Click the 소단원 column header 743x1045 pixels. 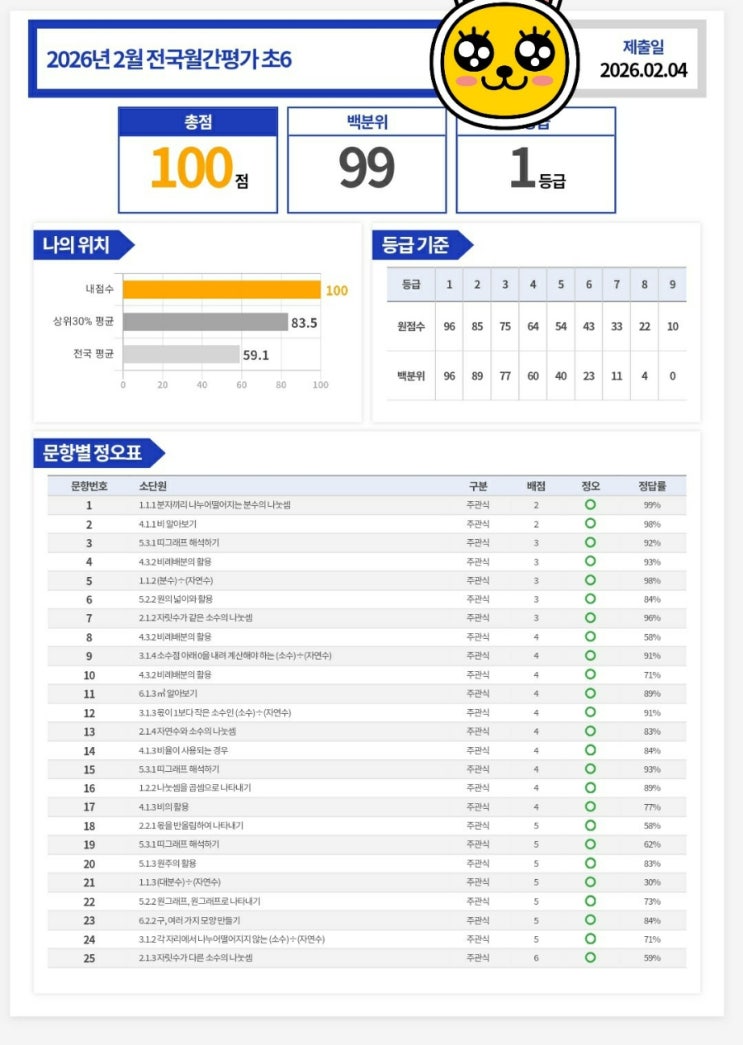tap(152, 486)
